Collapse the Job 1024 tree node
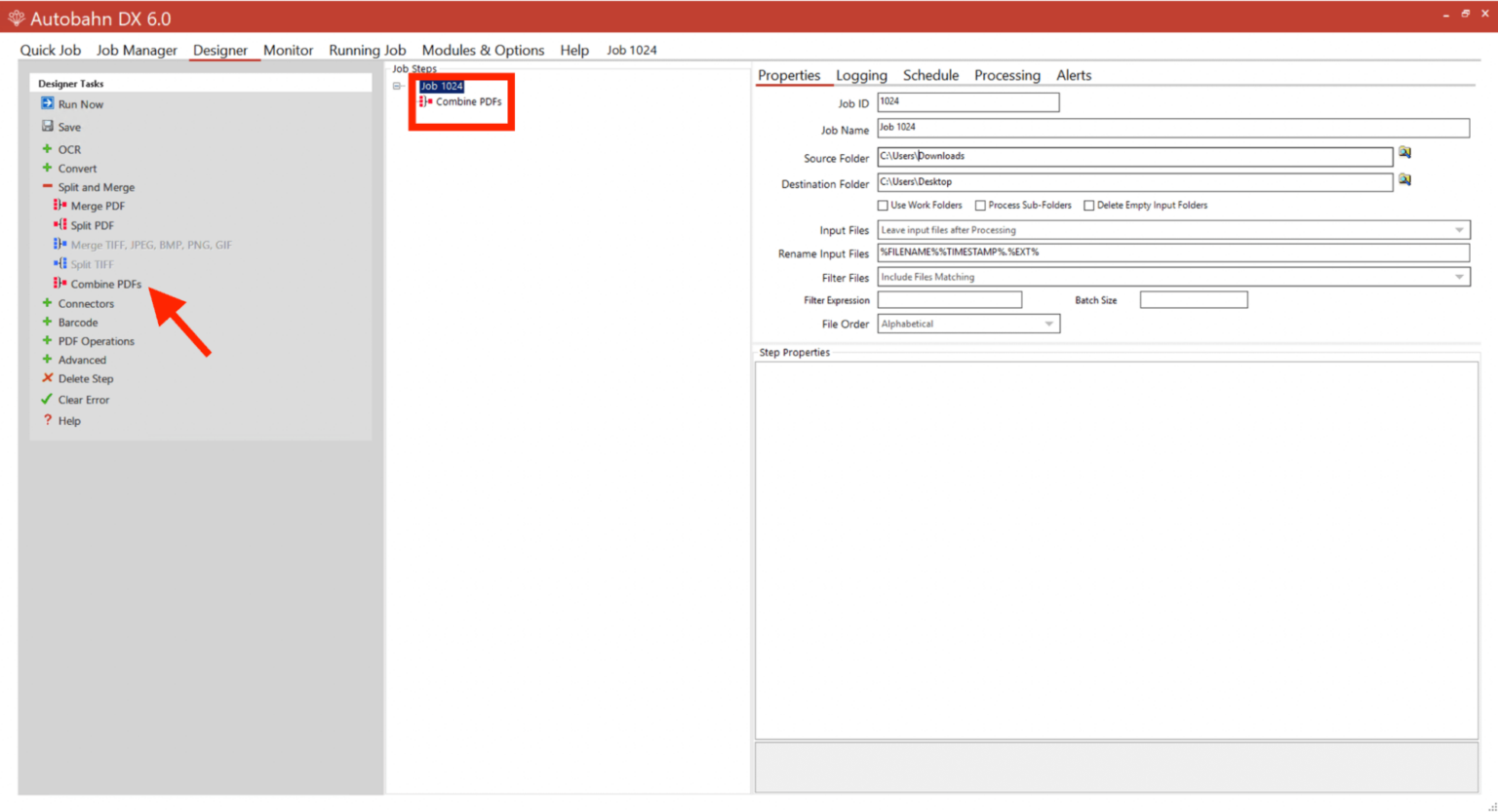Screen dimensions: 1498x812 (x=397, y=86)
